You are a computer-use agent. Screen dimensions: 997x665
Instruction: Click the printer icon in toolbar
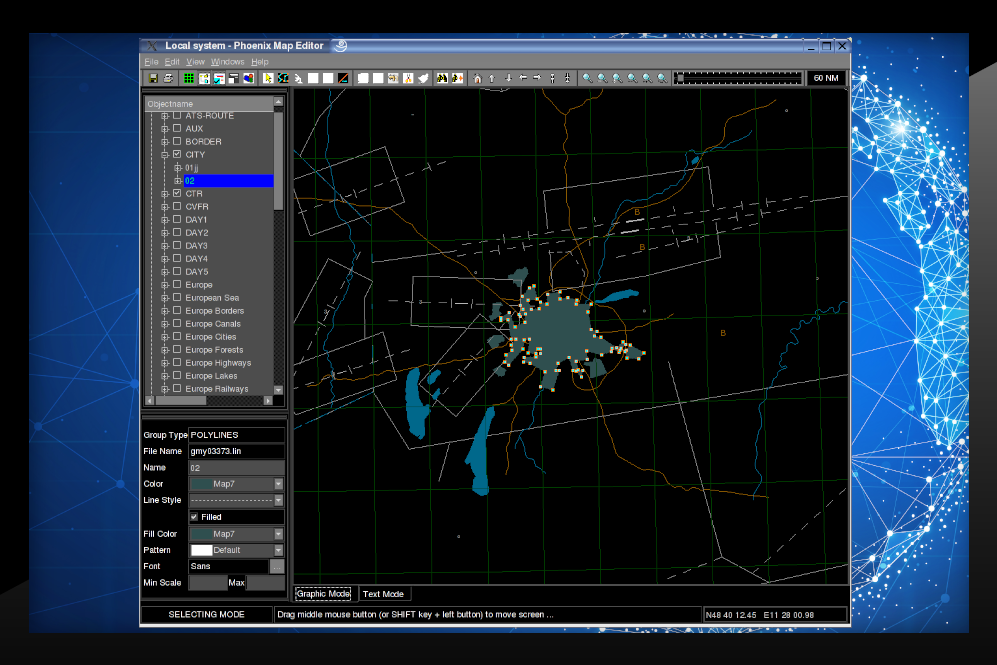[168, 78]
